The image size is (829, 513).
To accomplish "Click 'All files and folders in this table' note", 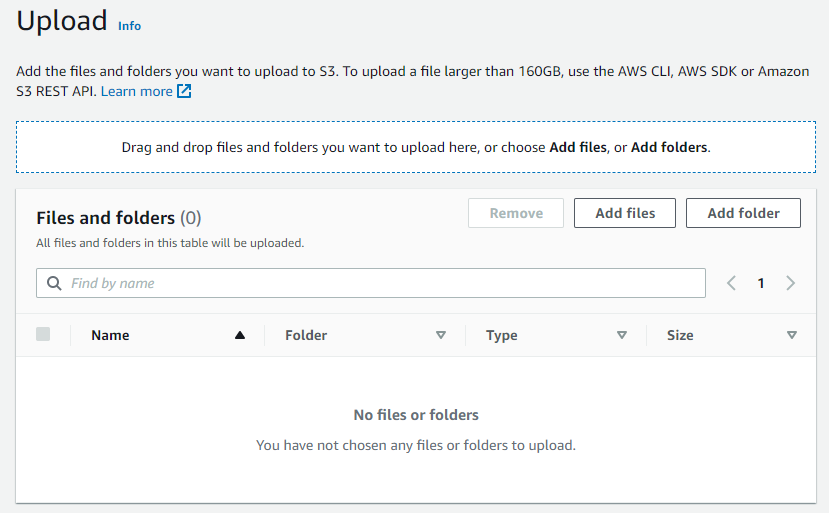I will (170, 243).
